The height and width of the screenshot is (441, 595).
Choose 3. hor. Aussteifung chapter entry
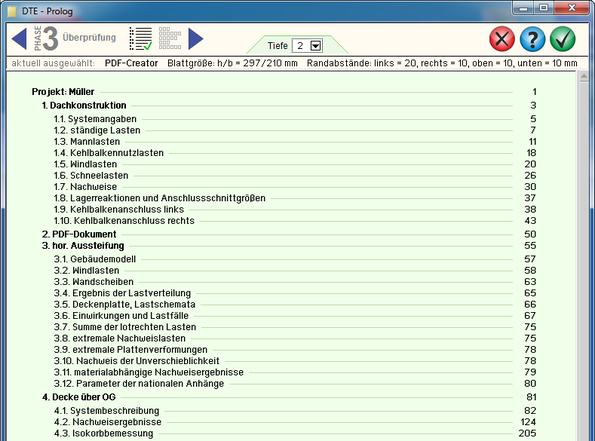click(83, 246)
